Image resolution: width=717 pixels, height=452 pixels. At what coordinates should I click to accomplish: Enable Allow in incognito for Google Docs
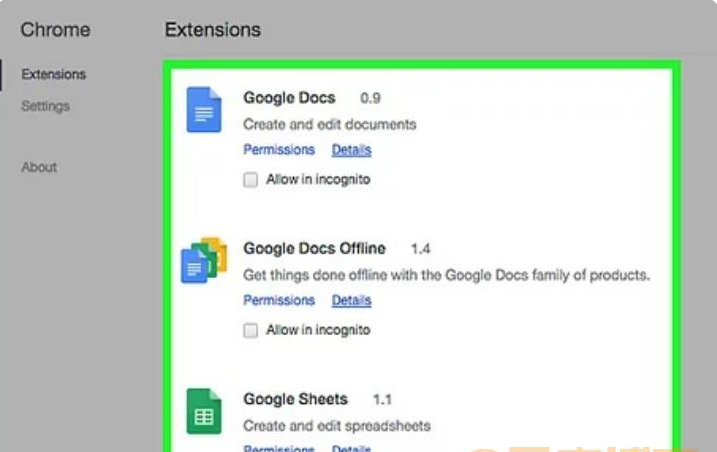tap(251, 179)
